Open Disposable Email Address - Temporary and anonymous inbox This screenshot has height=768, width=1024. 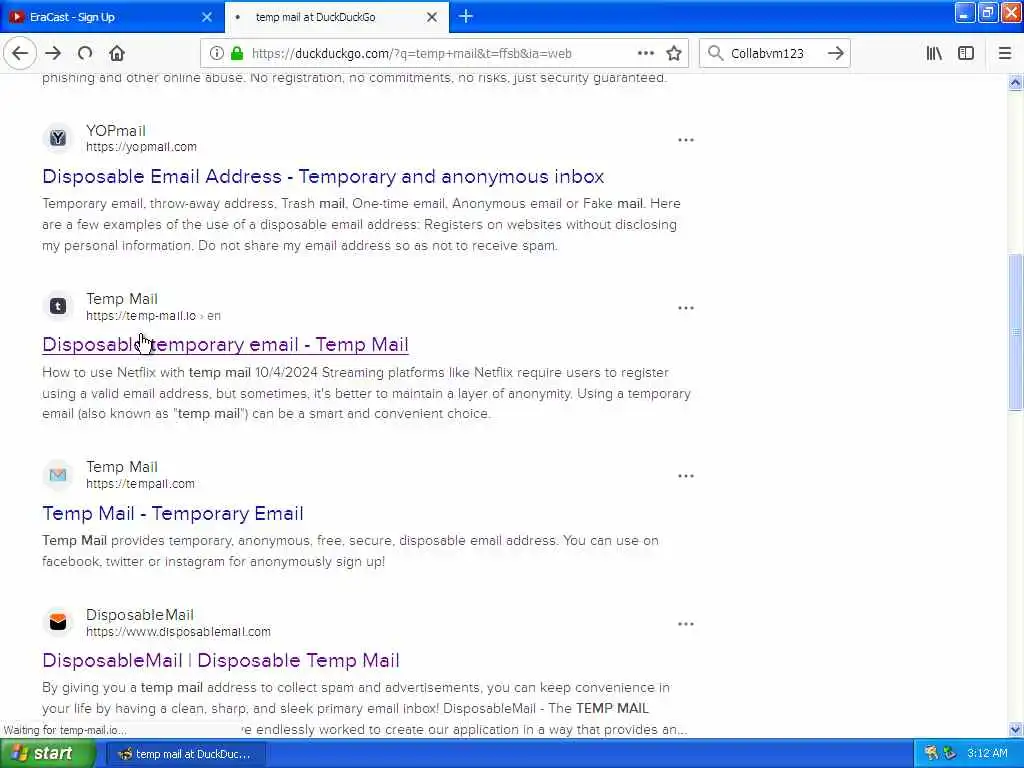click(x=323, y=176)
